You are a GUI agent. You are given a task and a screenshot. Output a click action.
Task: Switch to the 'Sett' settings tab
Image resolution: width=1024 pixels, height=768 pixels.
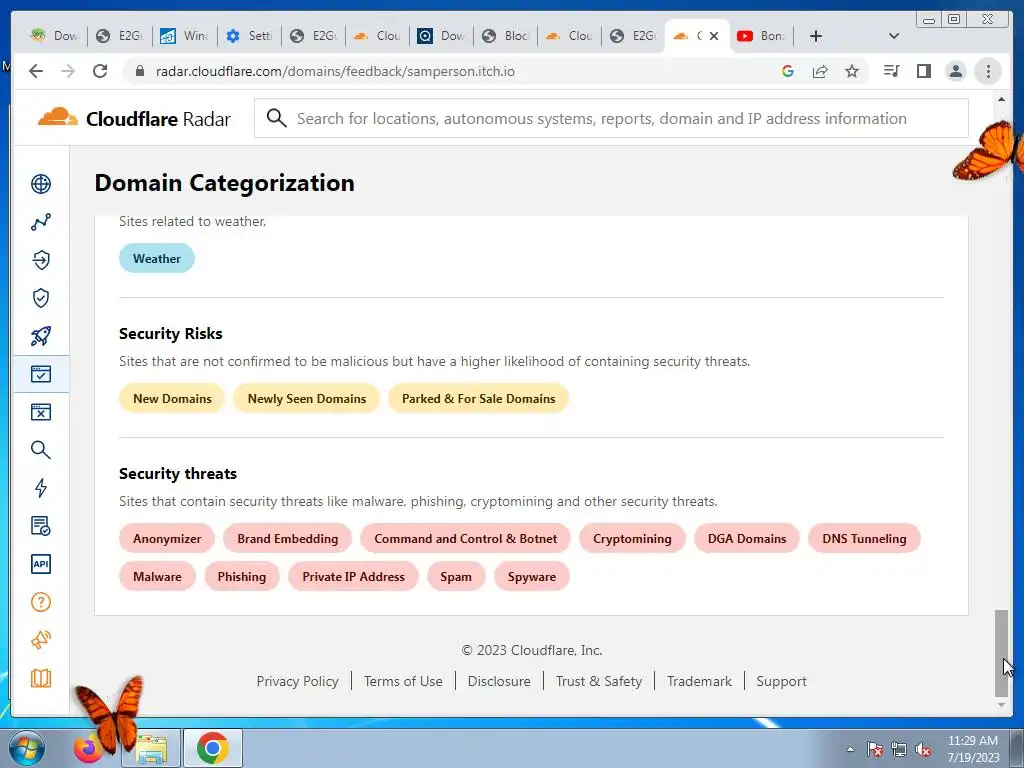249,36
